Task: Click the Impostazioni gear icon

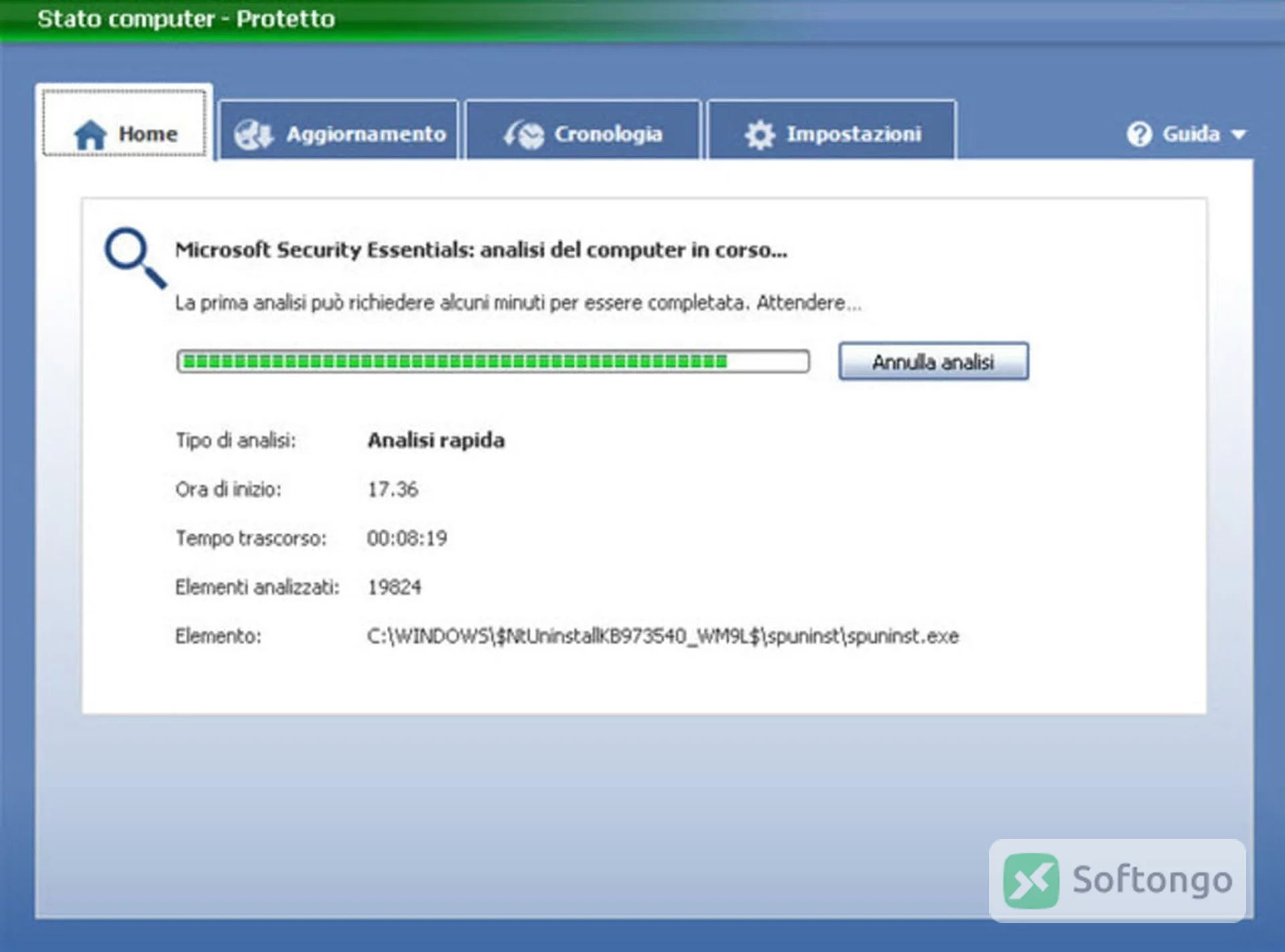Action: (x=760, y=134)
